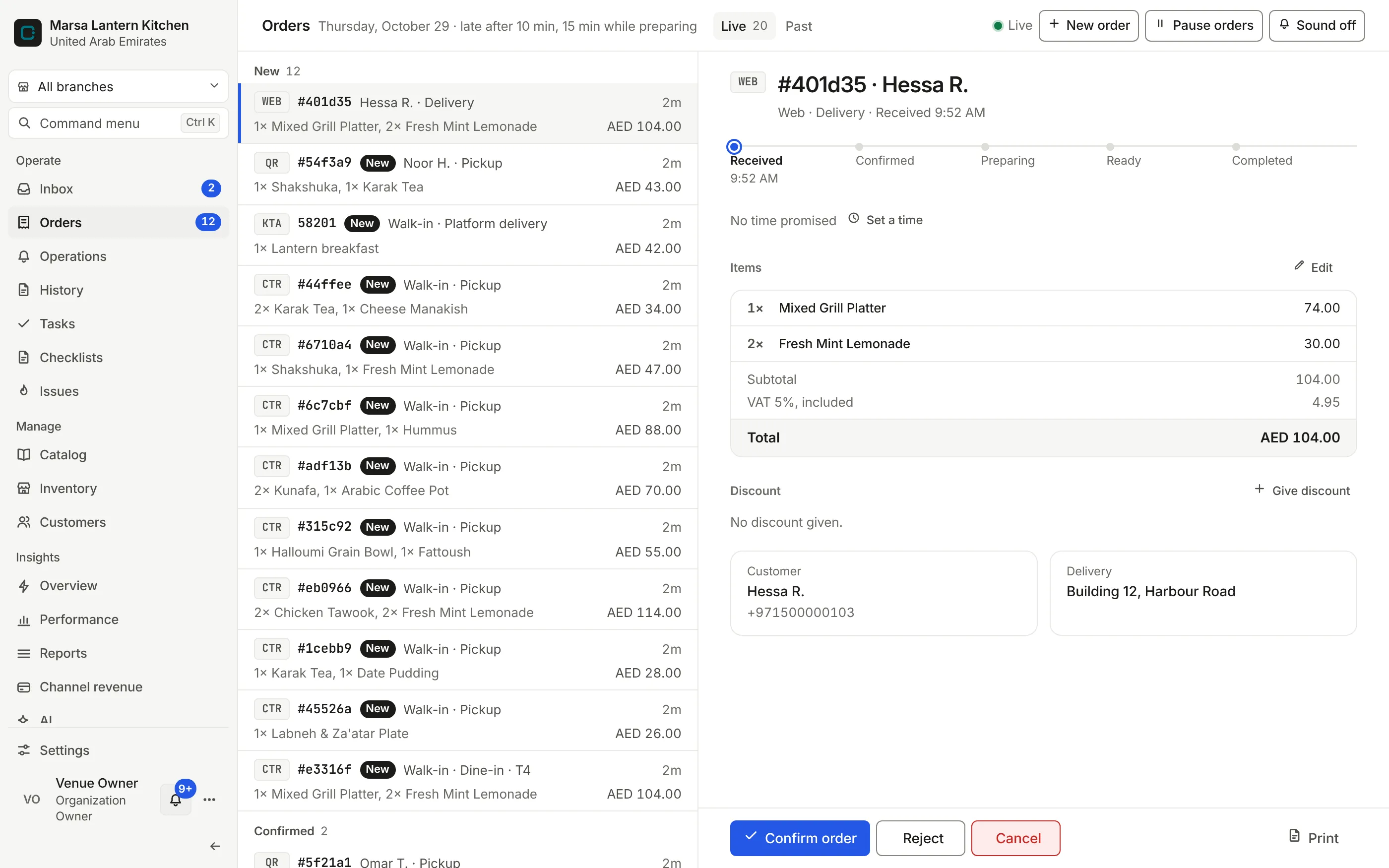Switch to the Live orders tab
This screenshot has width=1389, height=868.
(x=744, y=26)
